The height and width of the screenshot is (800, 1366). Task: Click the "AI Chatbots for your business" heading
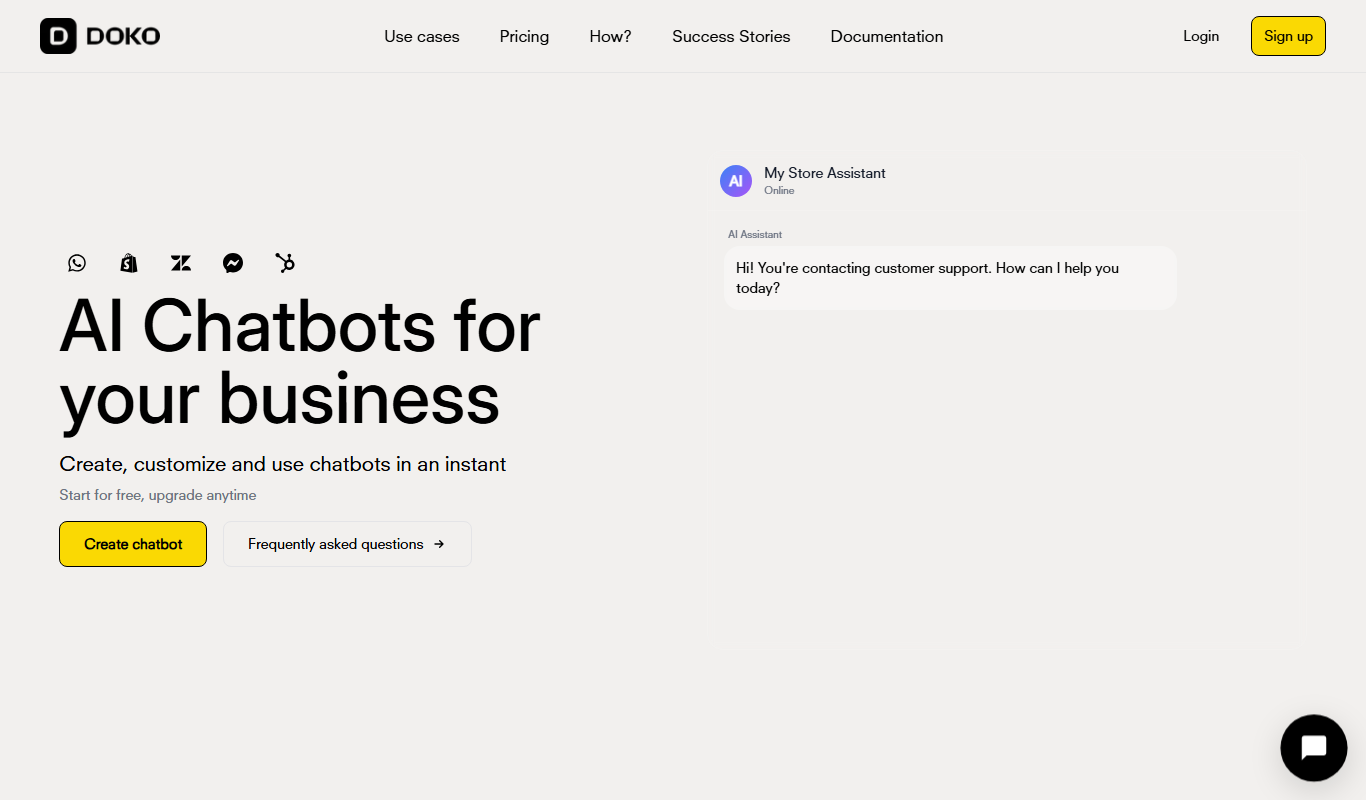click(x=300, y=362)
